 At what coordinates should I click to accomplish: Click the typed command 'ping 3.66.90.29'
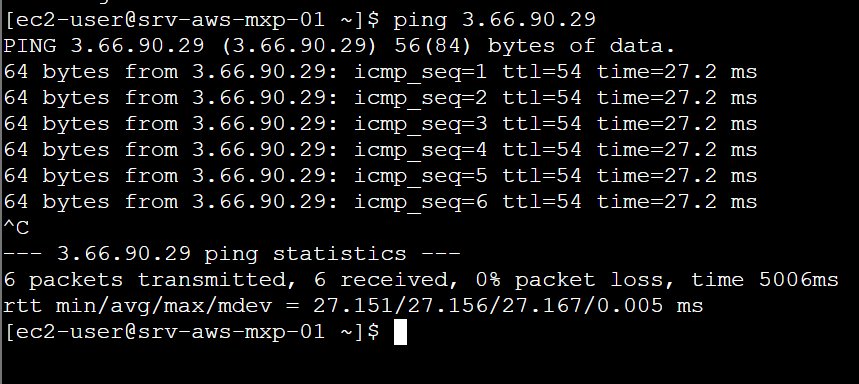pyautogui.click(x=494, y=20)
